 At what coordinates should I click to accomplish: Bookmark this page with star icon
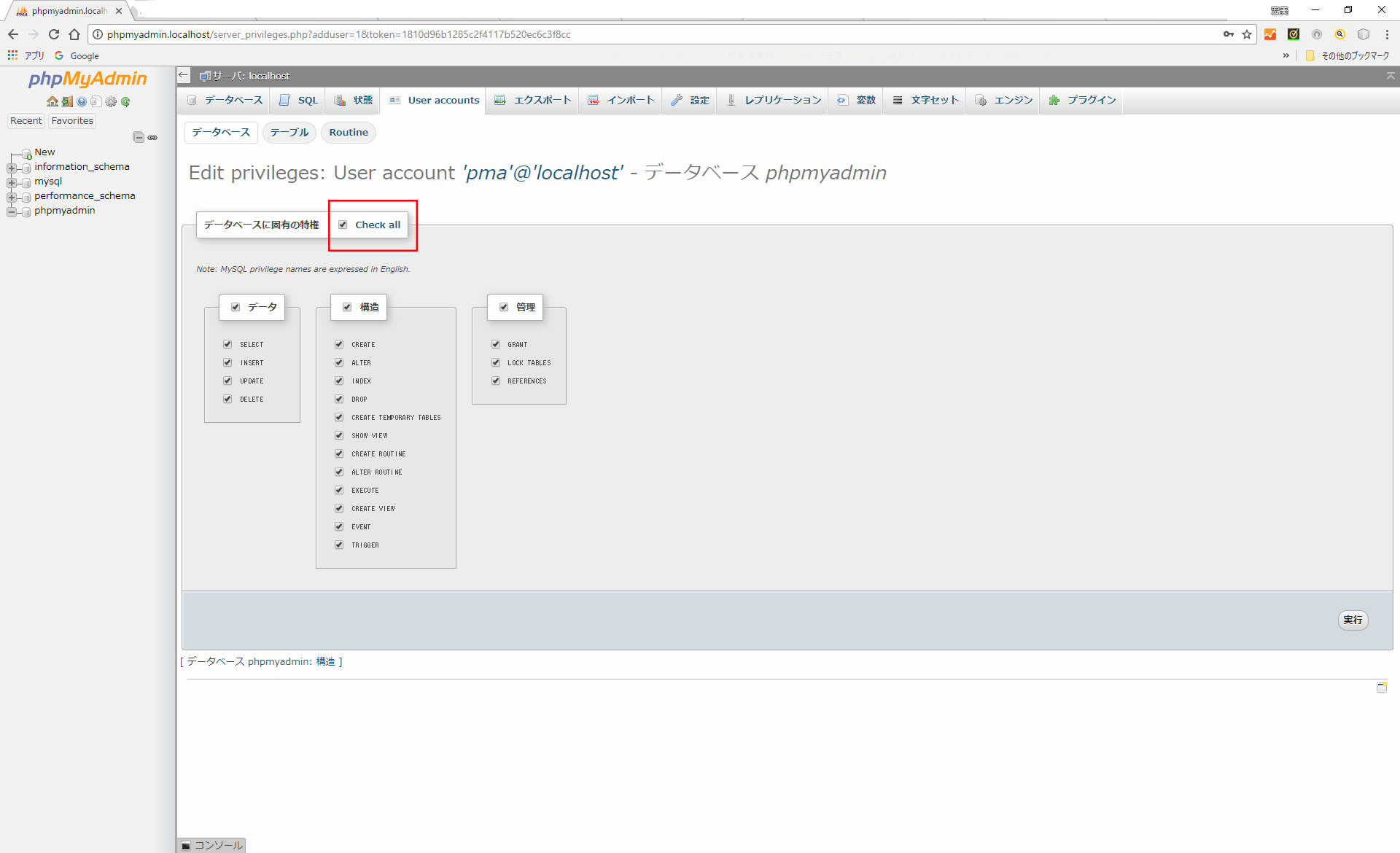(1247, 34)
